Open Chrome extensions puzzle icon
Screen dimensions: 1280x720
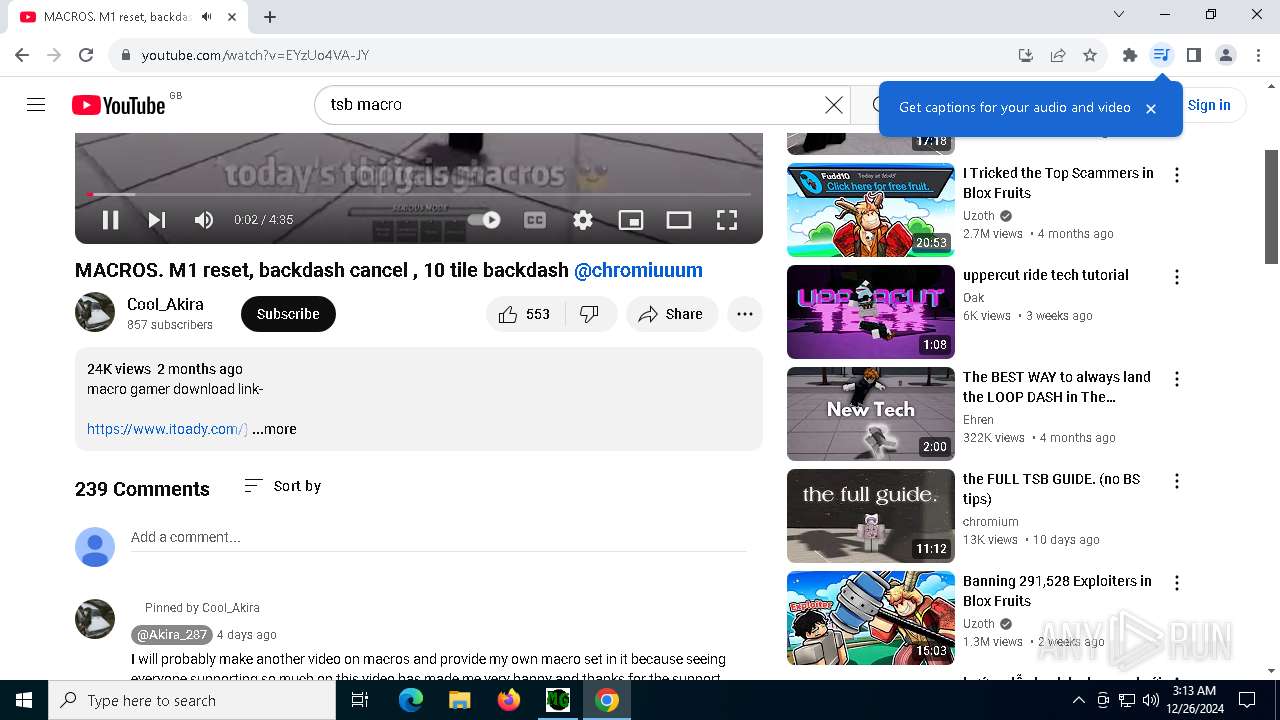tap(1130, 55)
